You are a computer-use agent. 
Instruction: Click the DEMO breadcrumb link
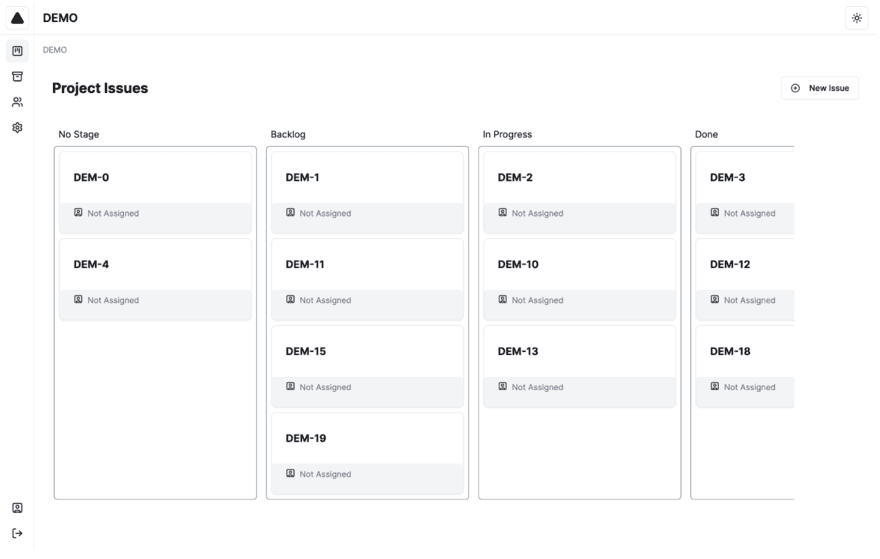tap(55, 50)
